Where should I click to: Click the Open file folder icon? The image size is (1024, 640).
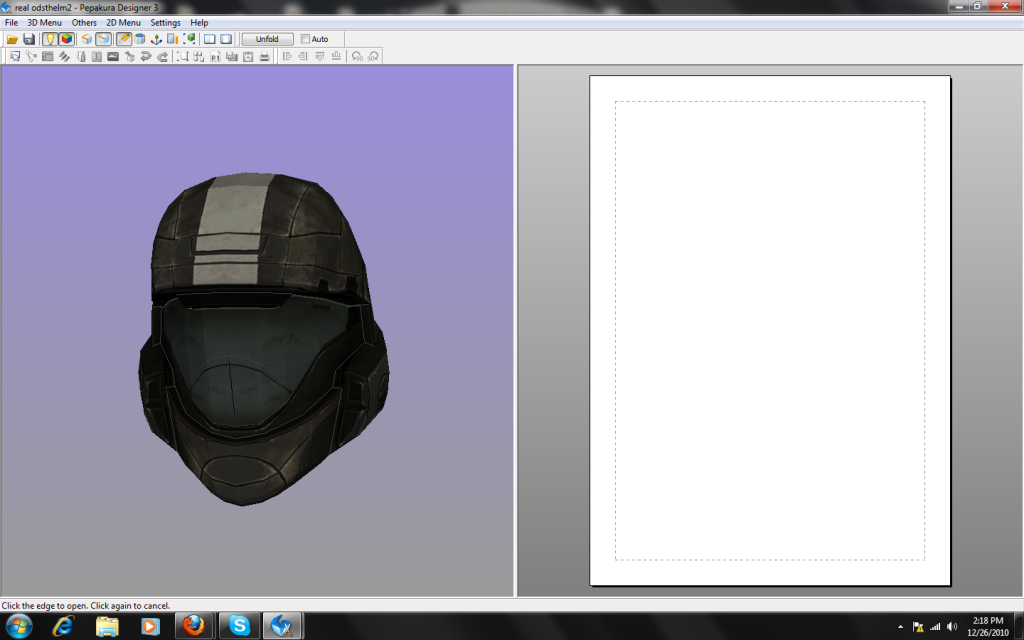click(13, 39)
